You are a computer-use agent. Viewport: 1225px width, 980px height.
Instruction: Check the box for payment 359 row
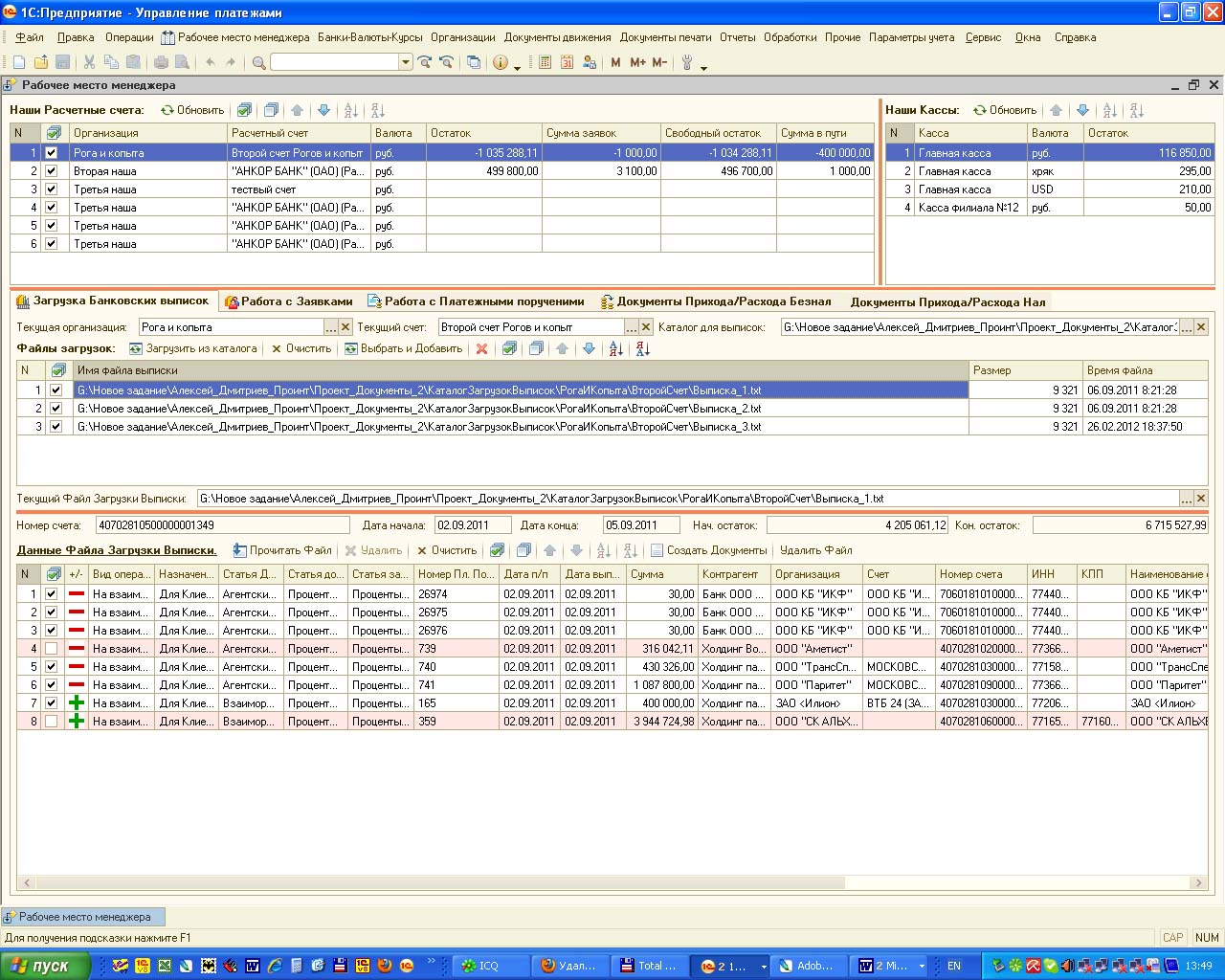pyautogui.click(x=52, y=721)
